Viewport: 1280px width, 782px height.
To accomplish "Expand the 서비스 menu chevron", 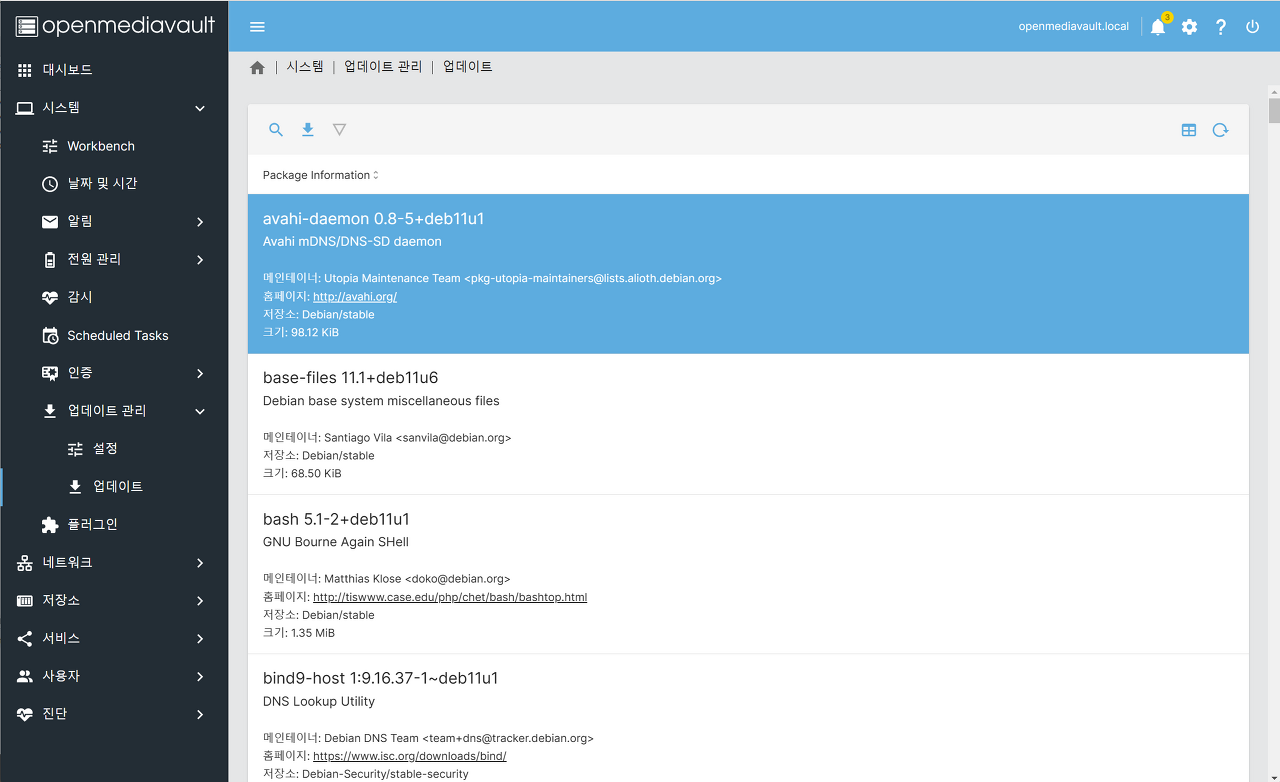I will coord(200,638).
